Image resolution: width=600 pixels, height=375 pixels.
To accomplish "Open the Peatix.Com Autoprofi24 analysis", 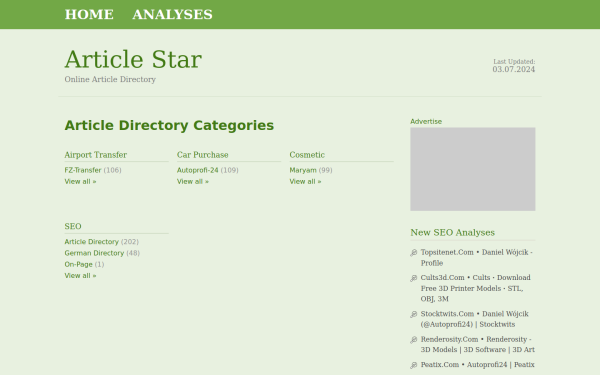I will point(478,365).
